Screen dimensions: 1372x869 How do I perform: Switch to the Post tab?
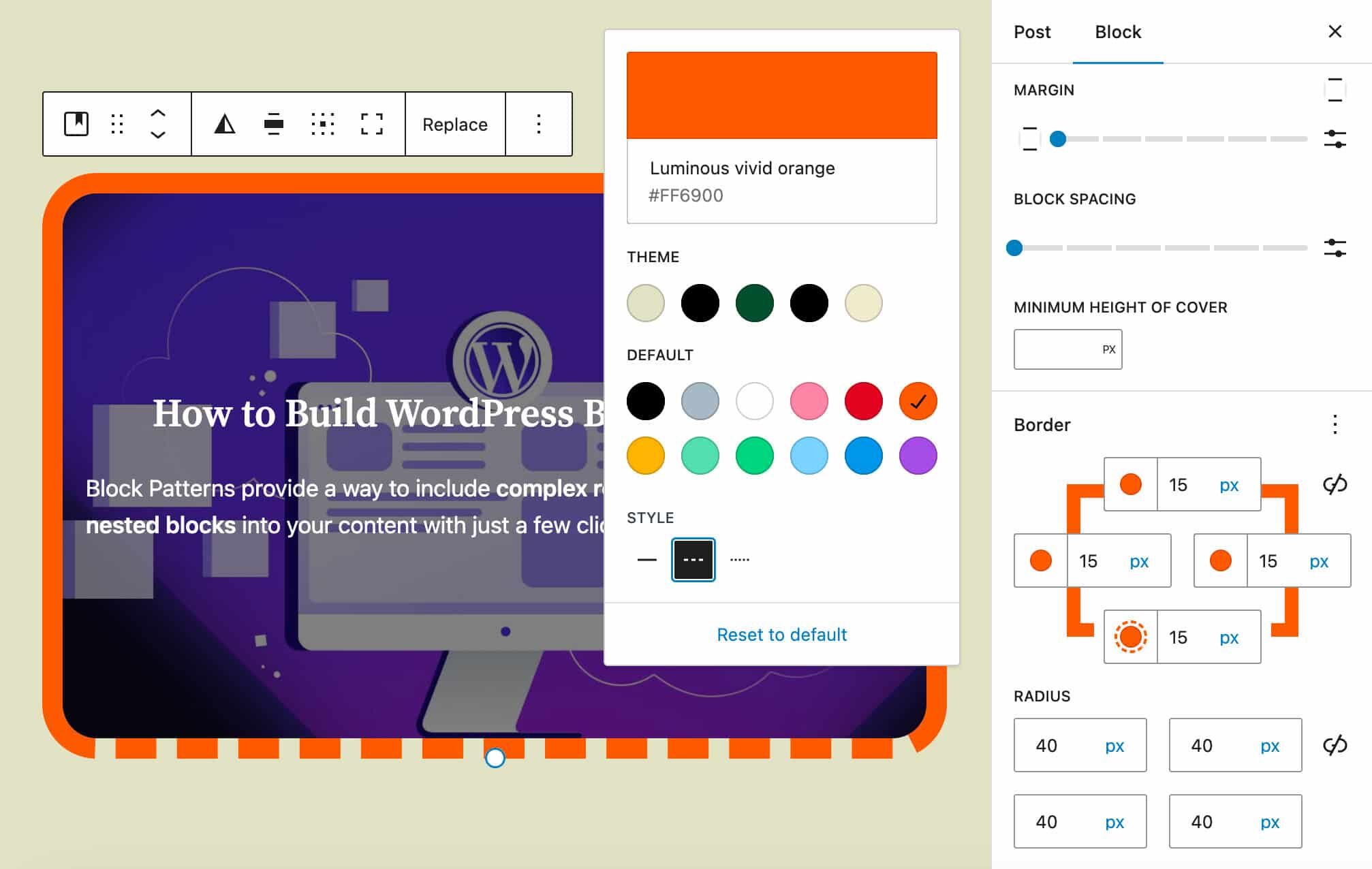click(x=1032, y=32)
